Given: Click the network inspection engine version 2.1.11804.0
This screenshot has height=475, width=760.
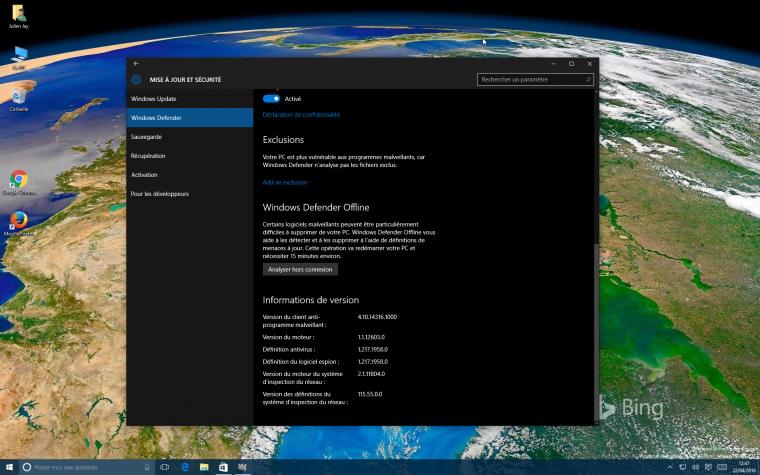Looking at the screenshot, I should pyautogui.click(x=371, y=374).
